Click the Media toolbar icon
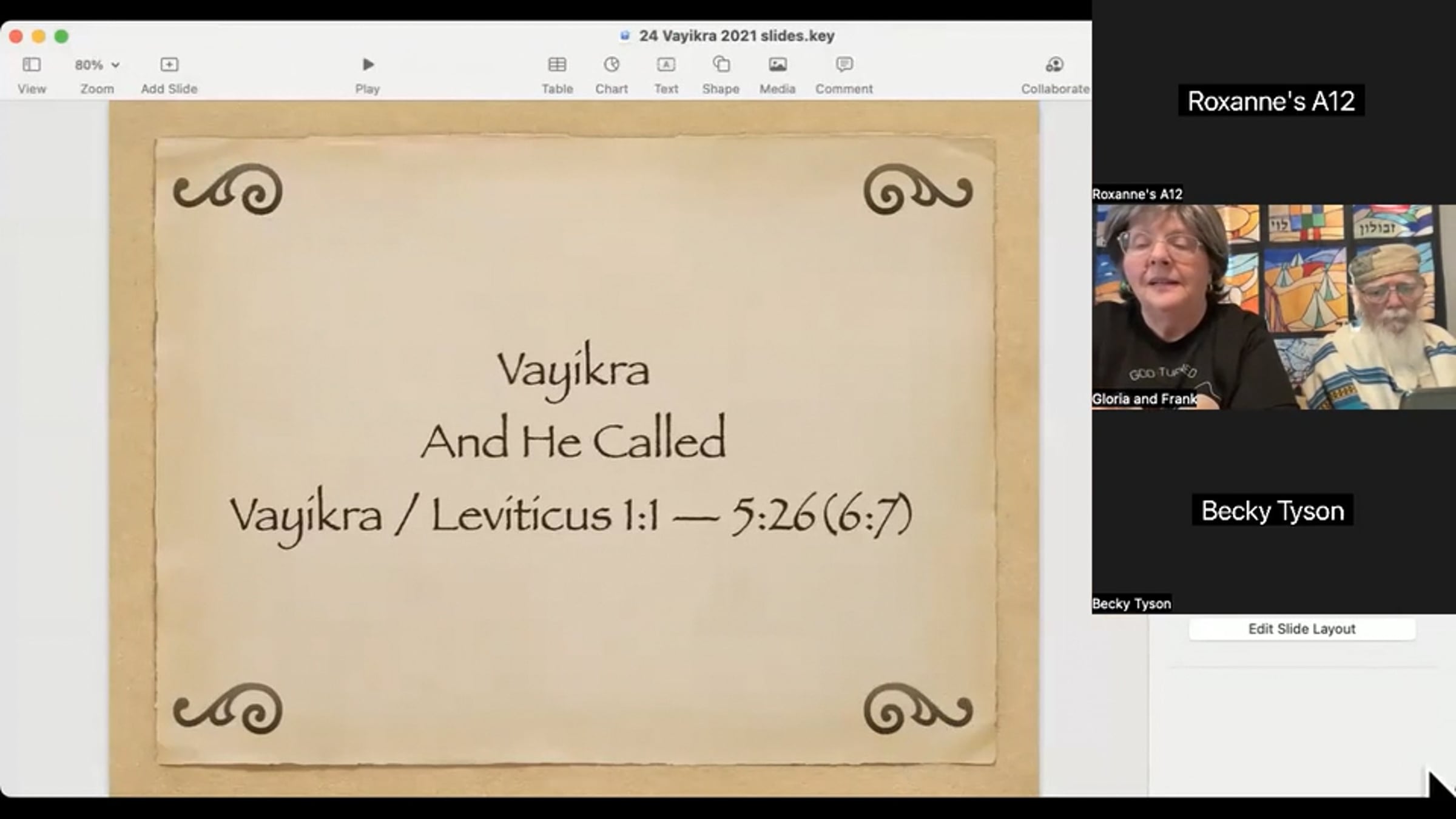The width and height of the screenshot is (1456, 819). tap(777, 65)
